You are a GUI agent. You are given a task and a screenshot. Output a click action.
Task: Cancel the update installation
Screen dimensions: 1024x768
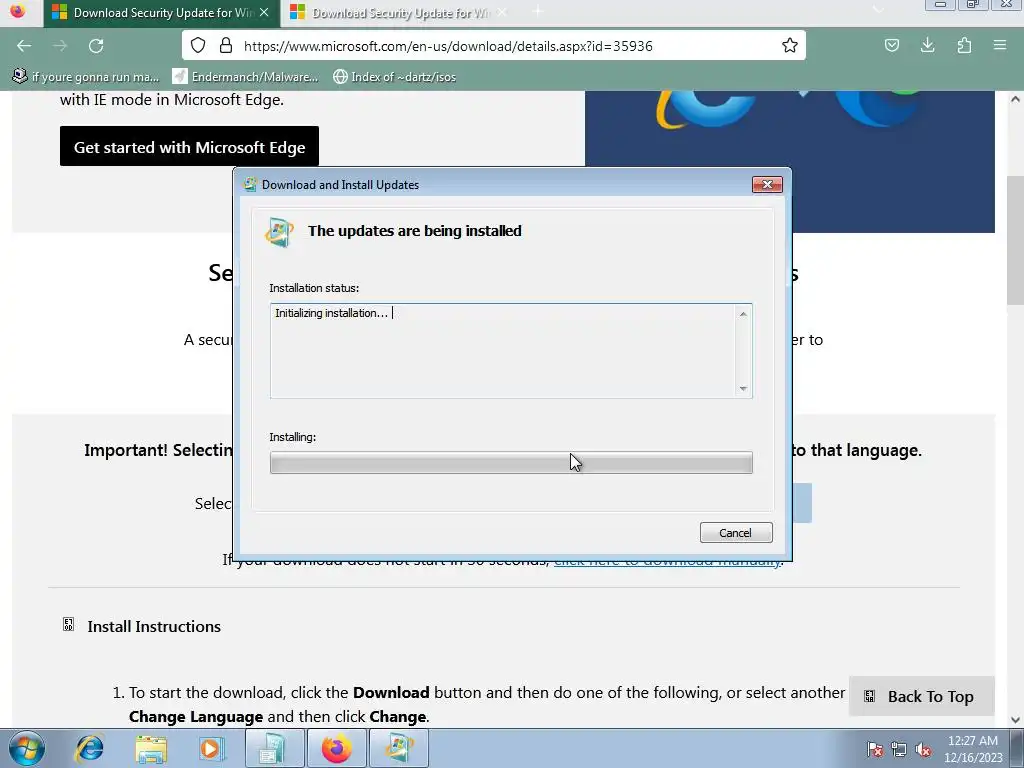[x=736, y=533]
